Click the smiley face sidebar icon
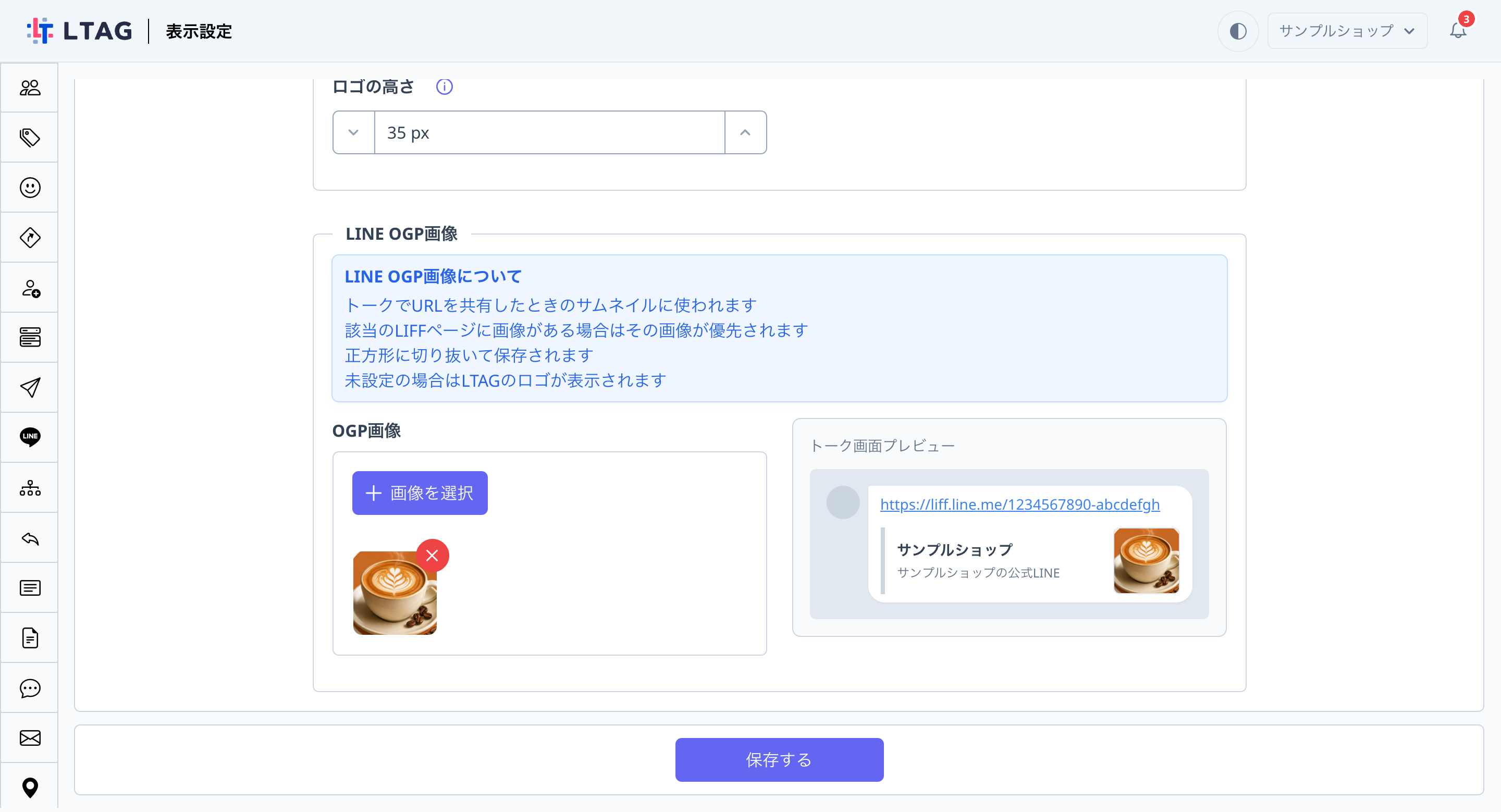Viewport: 1501px width, 812px height. [x=30, y=188]
